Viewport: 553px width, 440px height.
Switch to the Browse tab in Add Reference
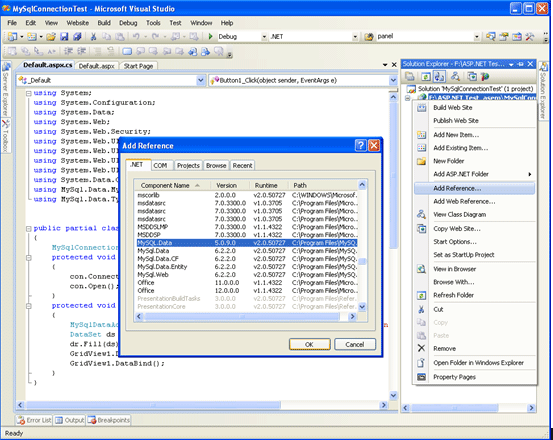click(x=216, y=165)
